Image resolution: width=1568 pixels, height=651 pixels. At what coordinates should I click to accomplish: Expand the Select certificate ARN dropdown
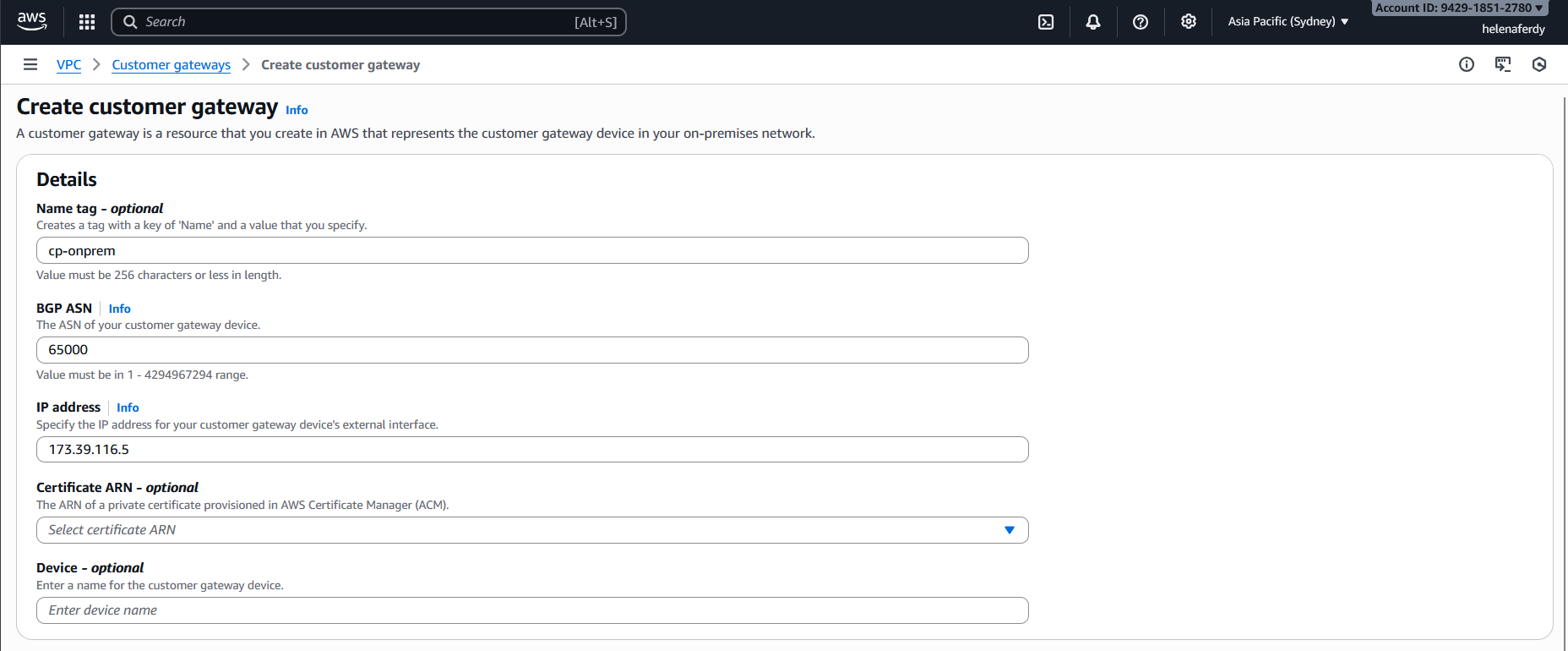click(532, 530)
